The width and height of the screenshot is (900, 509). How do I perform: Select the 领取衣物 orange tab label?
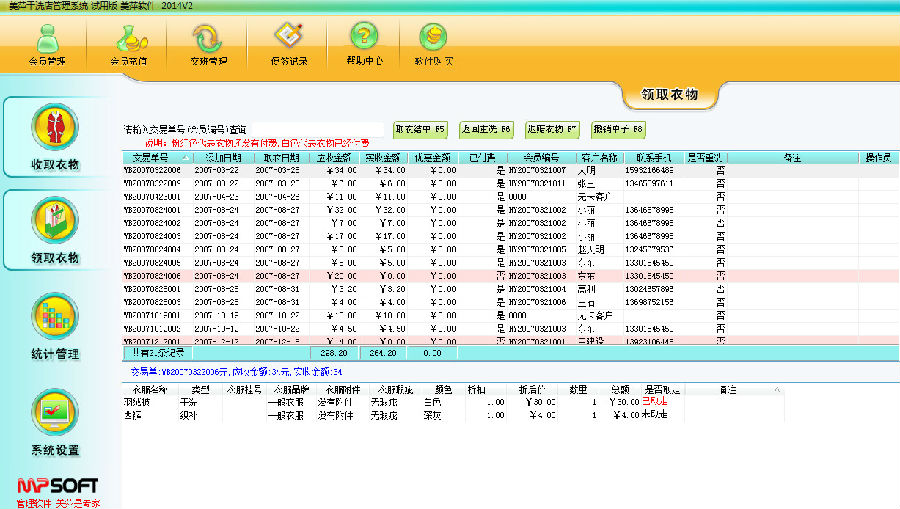click(x=669, y=95)
